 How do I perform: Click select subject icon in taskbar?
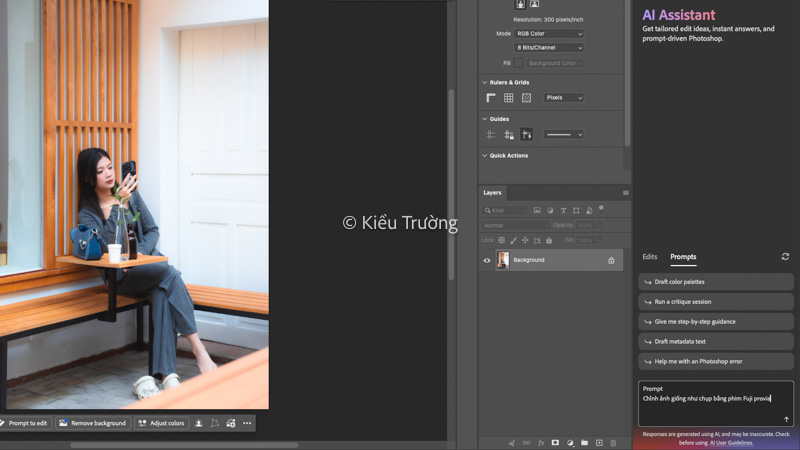coord(198,423)
